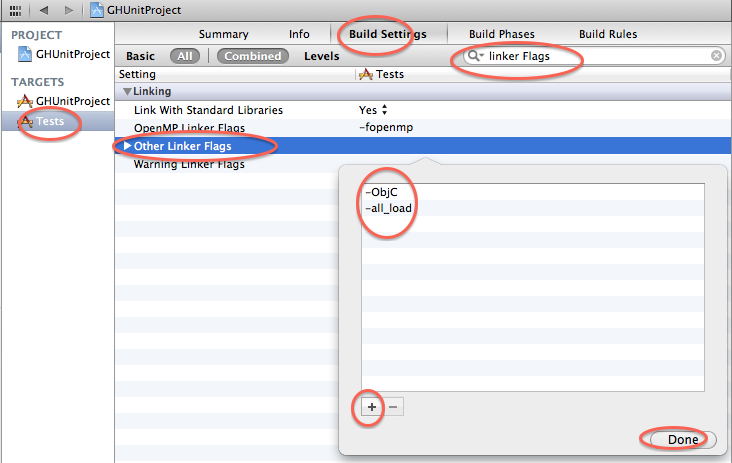The width and height of the screenshot is (732, 463).
Task: Go forward with the right arrow
Action: click(69, 10)
